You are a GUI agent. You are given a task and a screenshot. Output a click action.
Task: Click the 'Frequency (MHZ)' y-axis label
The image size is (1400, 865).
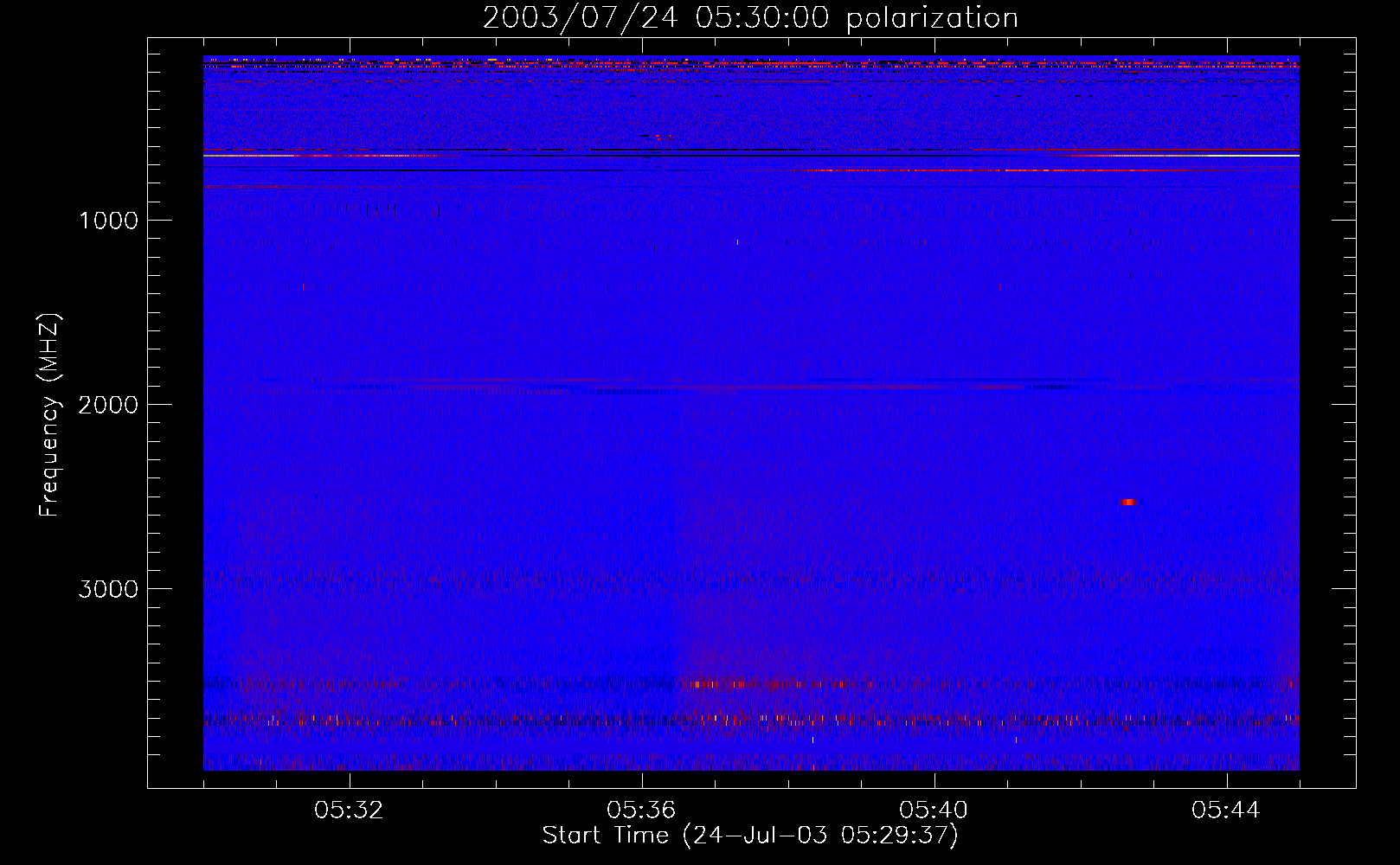[x=50, y=414]
